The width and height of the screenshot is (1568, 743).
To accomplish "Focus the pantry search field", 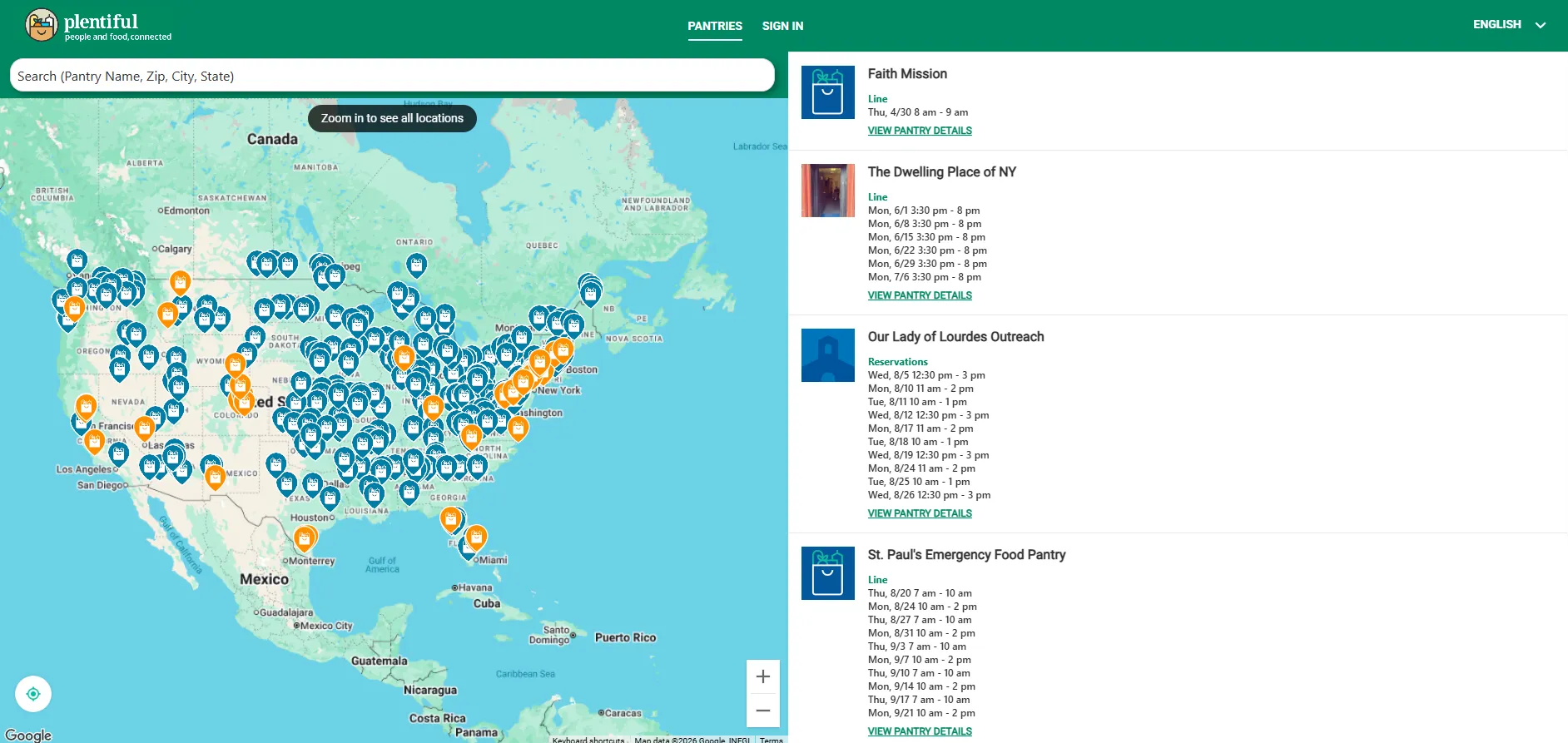I will click(392, 76).
